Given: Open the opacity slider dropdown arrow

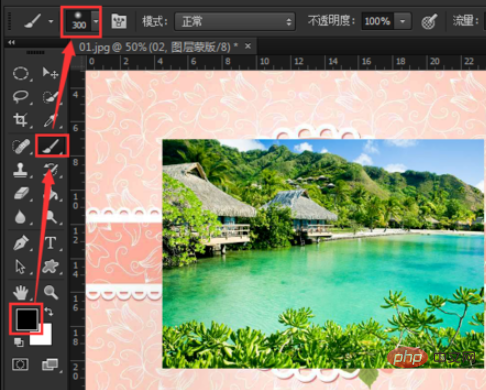Looking at the screenshot, I should [403, 22].
